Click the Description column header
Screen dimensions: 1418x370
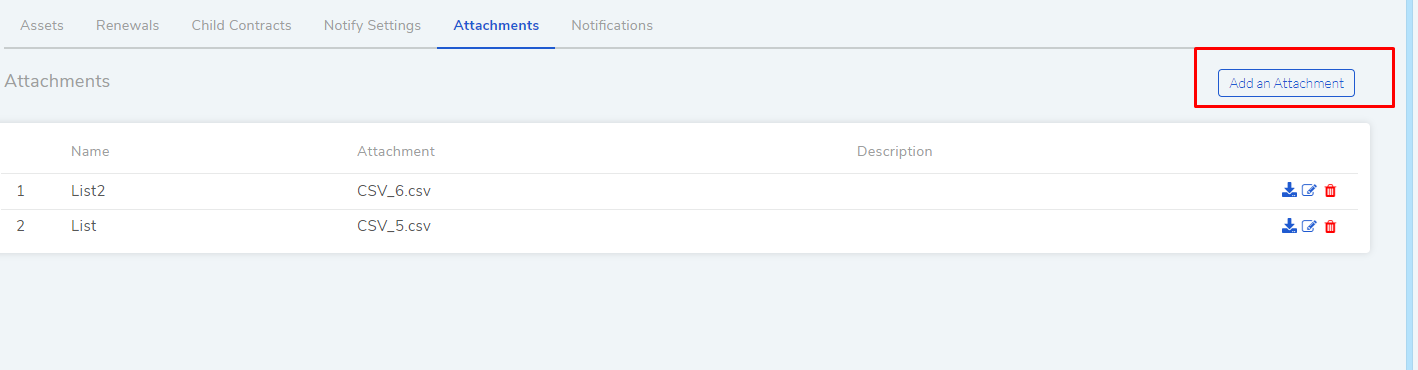(894, 151)
